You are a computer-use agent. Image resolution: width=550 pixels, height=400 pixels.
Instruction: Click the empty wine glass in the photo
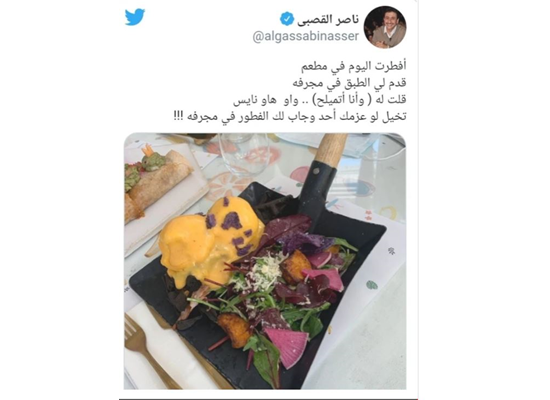point(243,154)
